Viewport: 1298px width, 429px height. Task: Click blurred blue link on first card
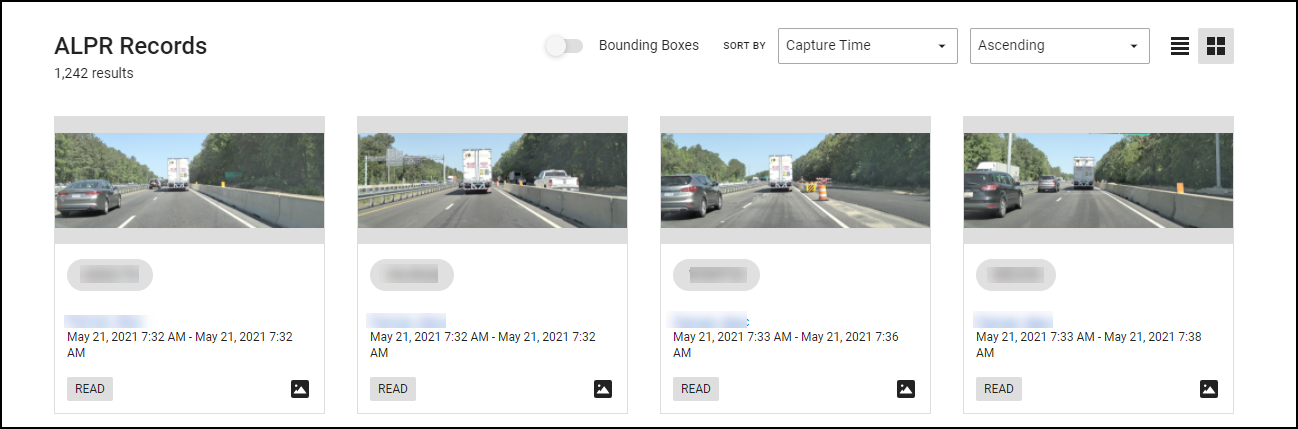click(105, 320)
